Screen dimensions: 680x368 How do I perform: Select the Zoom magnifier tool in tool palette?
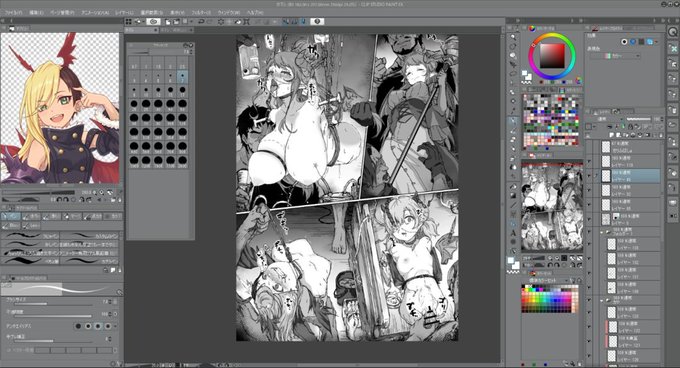513,37
